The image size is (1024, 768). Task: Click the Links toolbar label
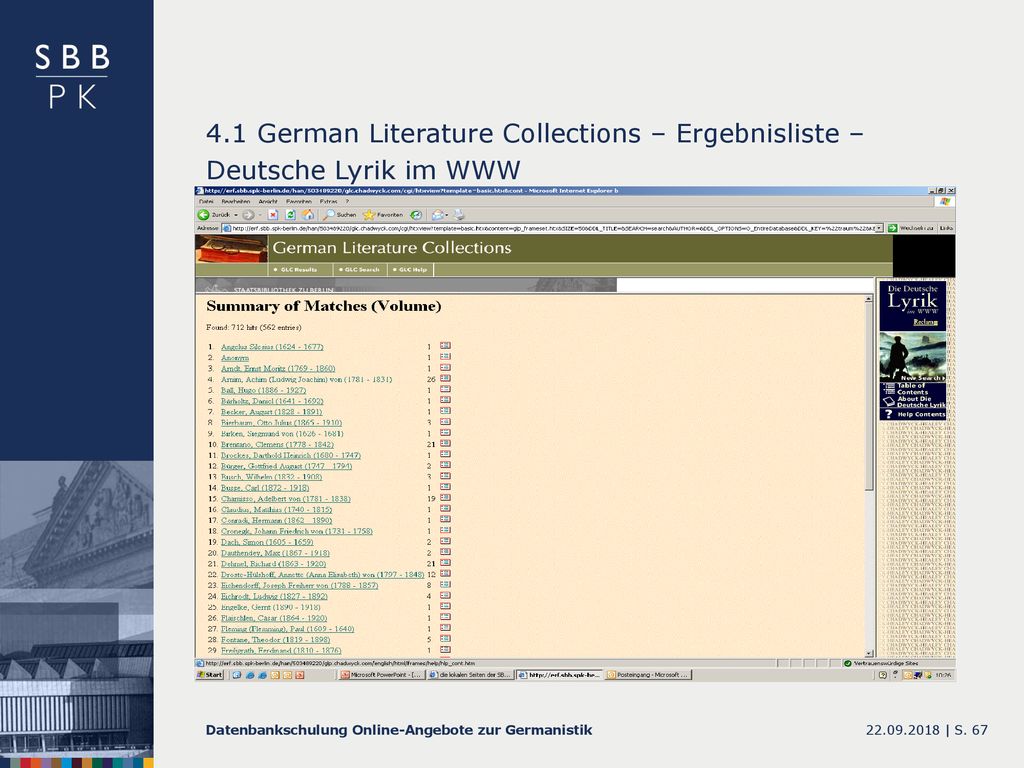[946, 228]
